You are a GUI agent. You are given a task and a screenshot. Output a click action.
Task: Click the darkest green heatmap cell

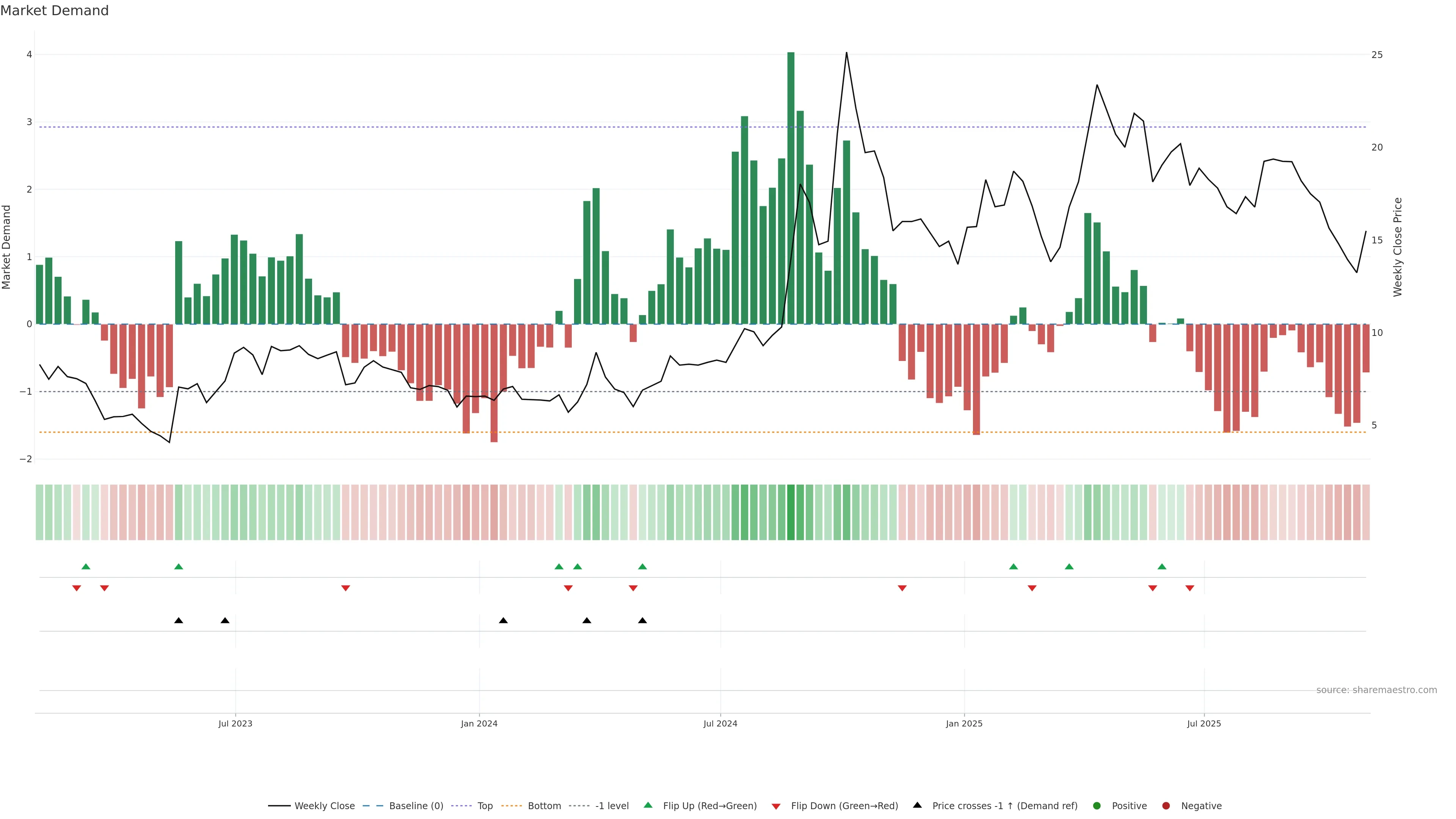pos(791,512)
